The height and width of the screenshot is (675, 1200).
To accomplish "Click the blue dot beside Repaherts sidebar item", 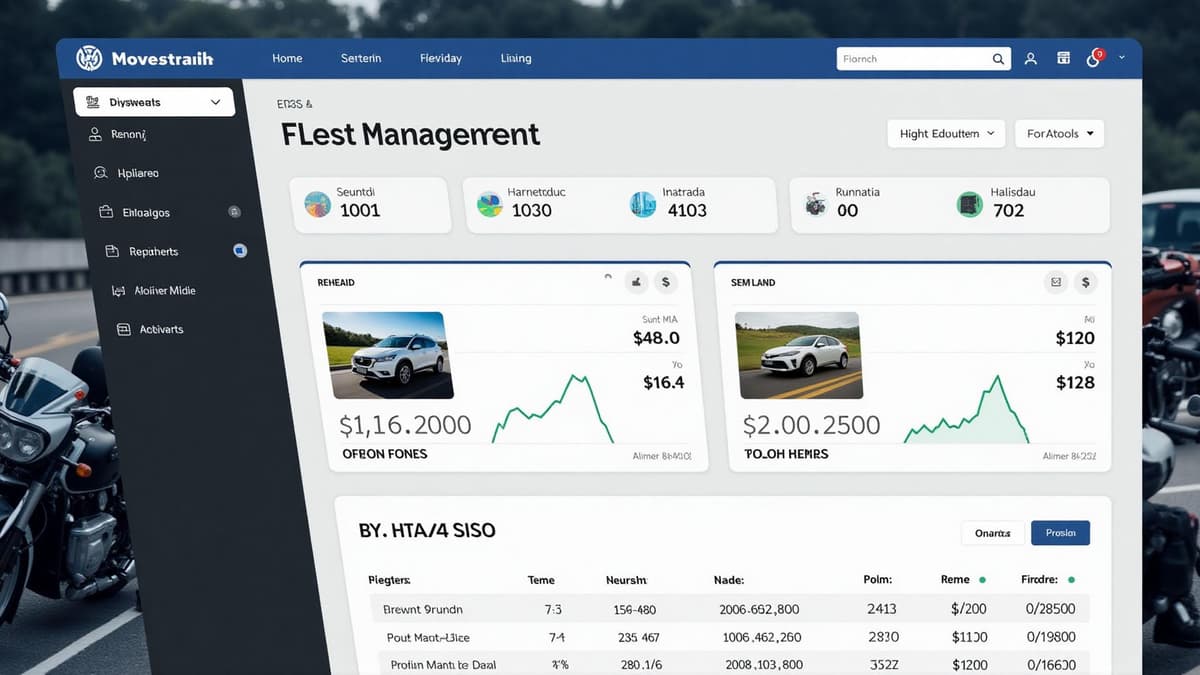I will tap(239, 251).
